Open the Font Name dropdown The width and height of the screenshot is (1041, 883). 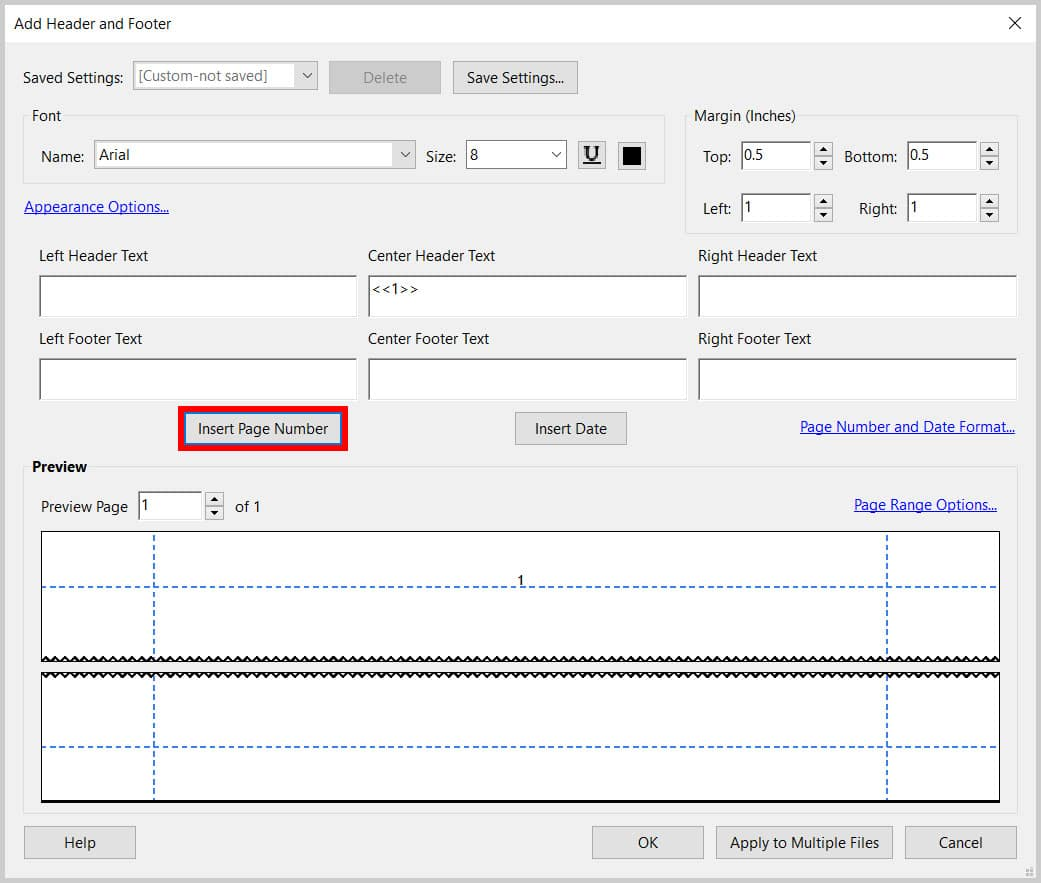(404, 155)
